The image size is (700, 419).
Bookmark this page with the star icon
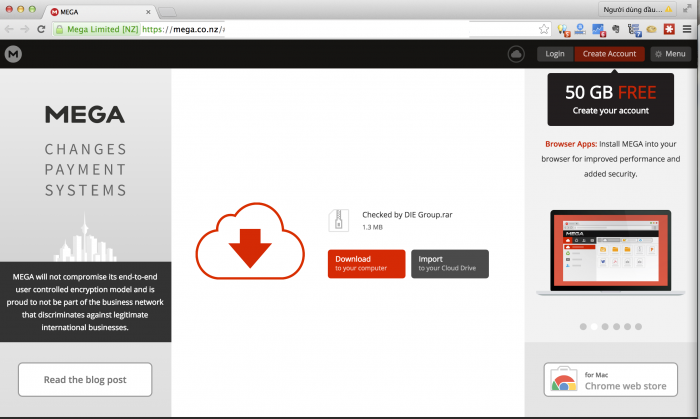[544, 29]
